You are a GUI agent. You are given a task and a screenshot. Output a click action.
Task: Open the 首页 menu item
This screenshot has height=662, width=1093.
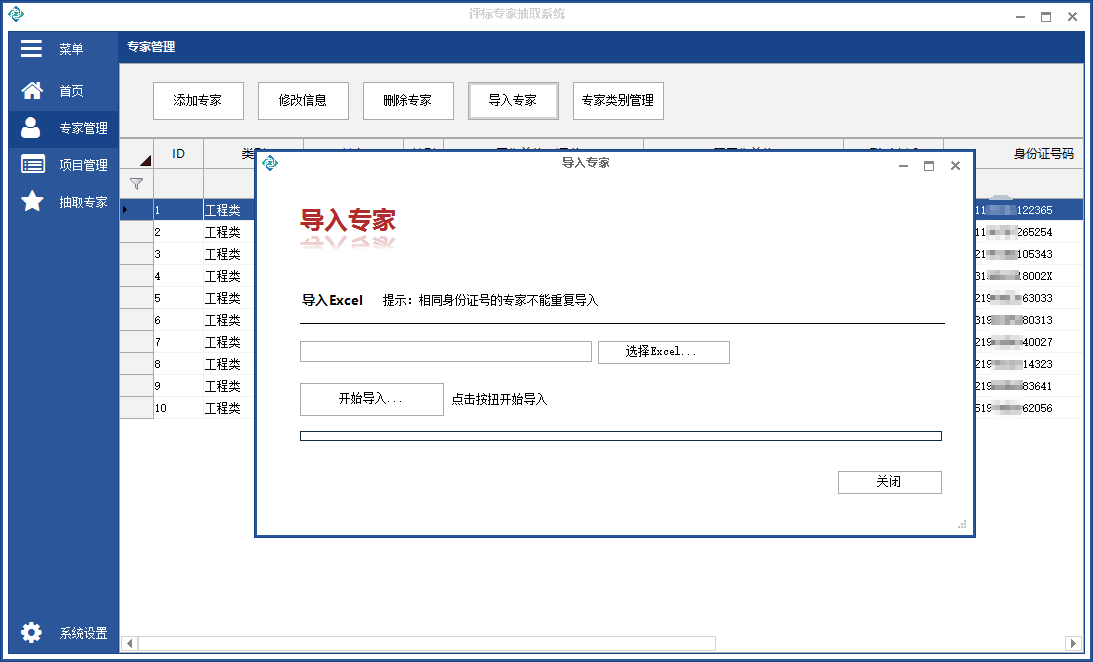pyautogui.click(x=71, y=91)
